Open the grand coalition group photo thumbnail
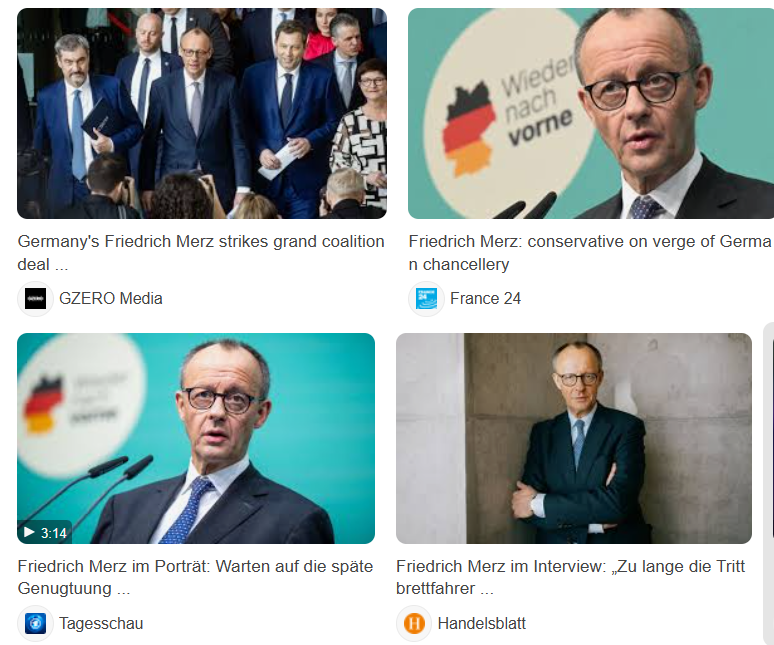 click(202, 113)
